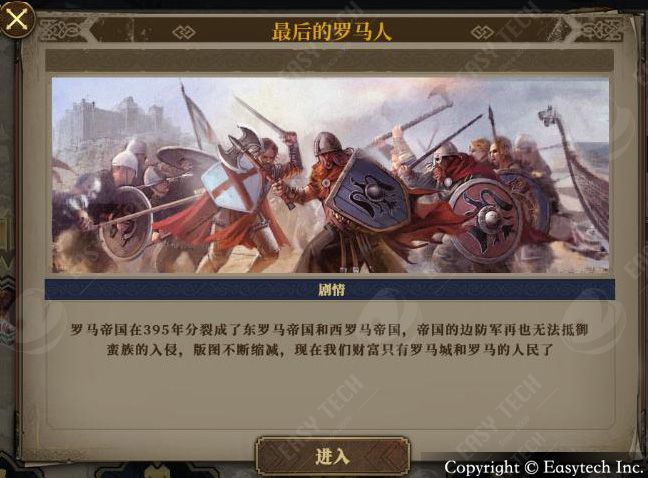The width and height of the screenshot is (648, 478).
Task: Select the empty brown bar above the illustration
Action: point(329,60)
